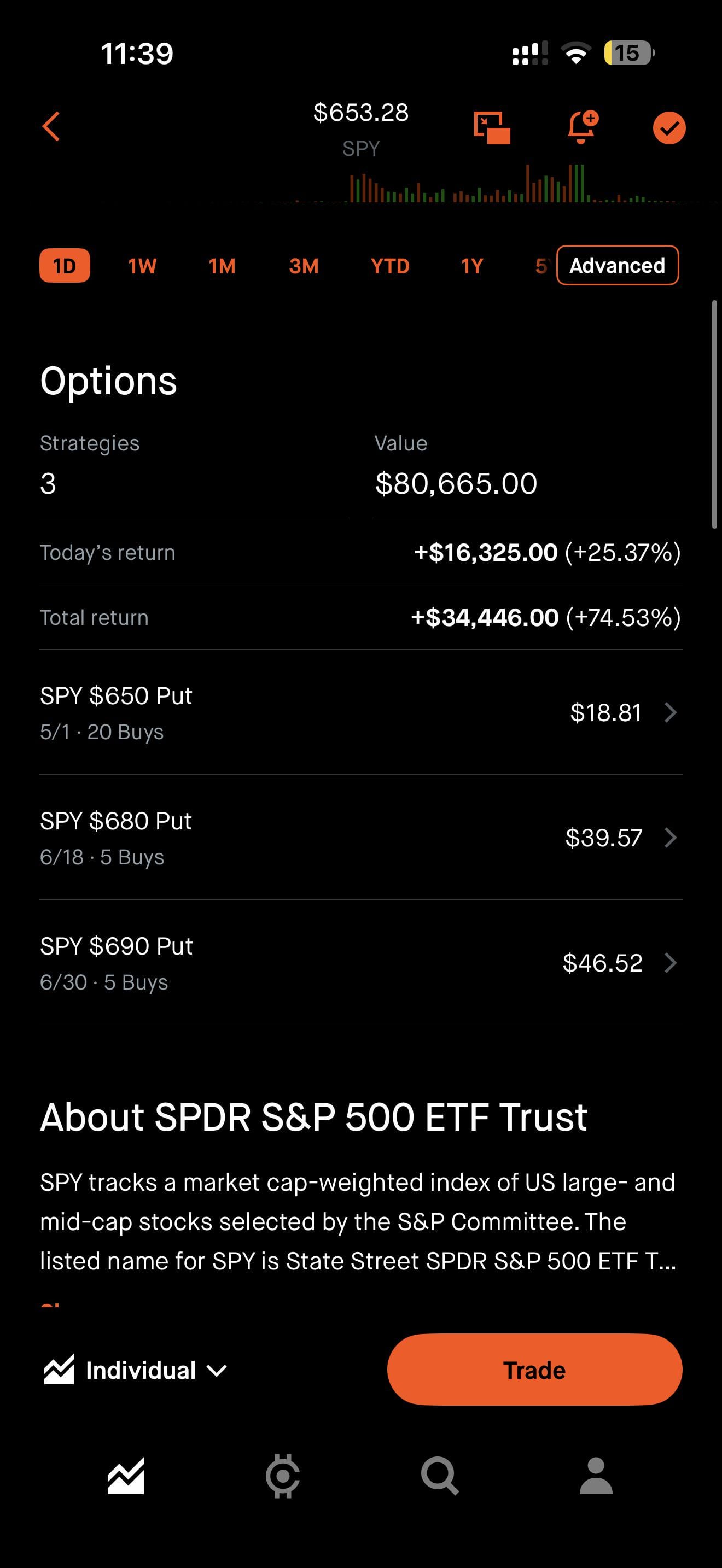The image size is (722, 1568).
Task: Toggle the watchlist checkmark button
Action: (x=669, y=128)
